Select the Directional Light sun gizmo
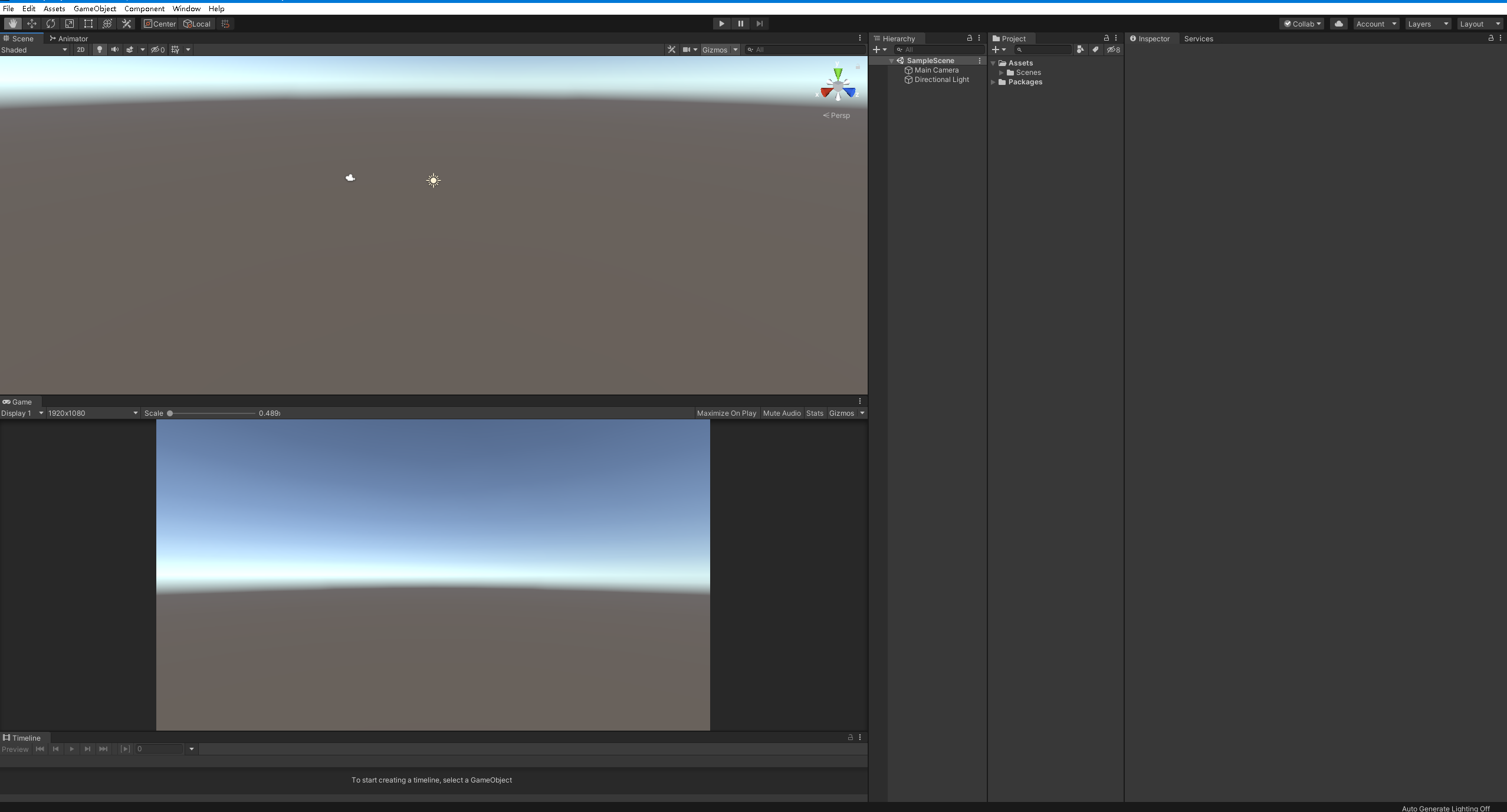Viewport: 1507px width, 812px height. click(x=434, y=180)
